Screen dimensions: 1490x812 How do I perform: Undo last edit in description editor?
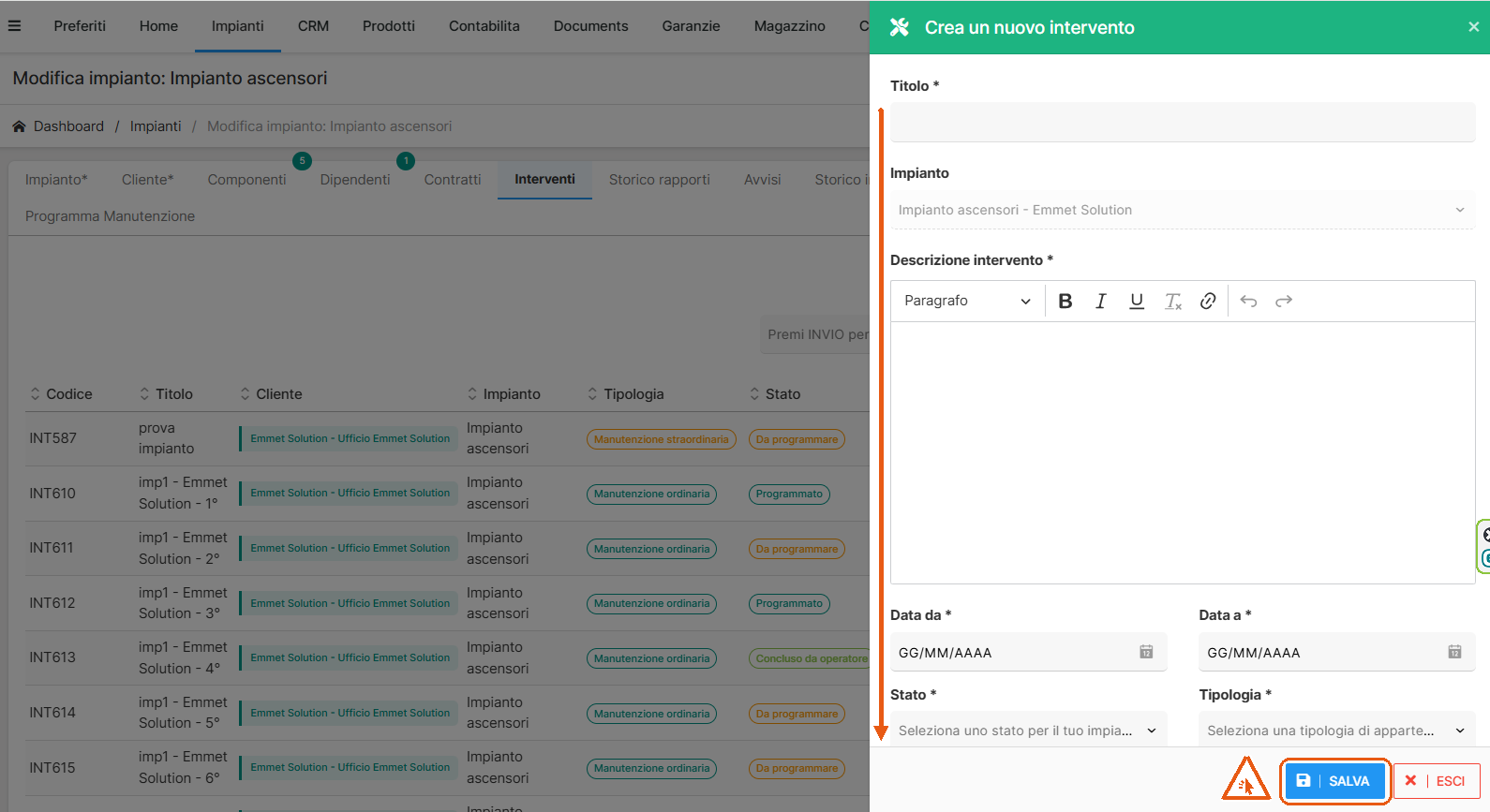pos(1248,301)
